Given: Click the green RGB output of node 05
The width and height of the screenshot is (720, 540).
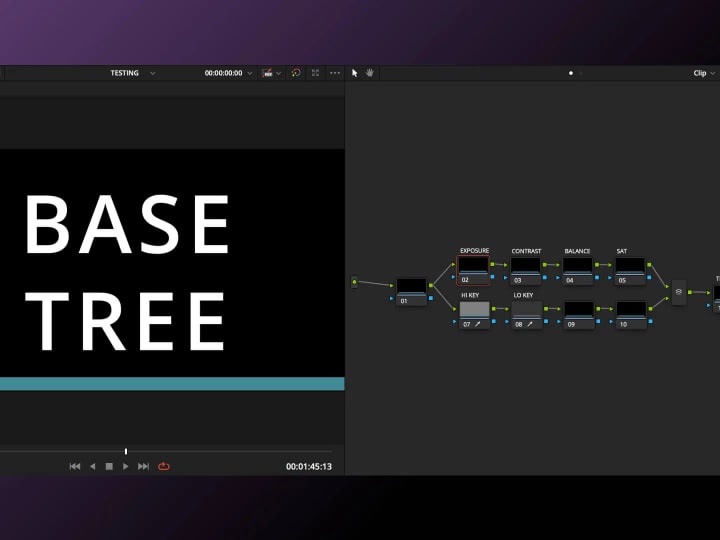Looking at the screenshot, I should [x=649, y=264].
